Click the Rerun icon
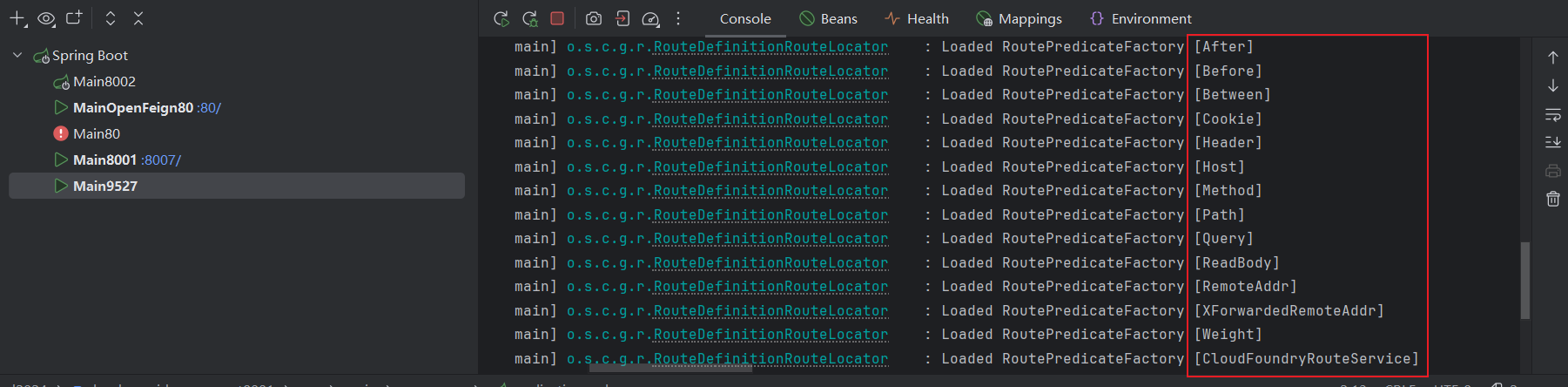 point(501,18)
